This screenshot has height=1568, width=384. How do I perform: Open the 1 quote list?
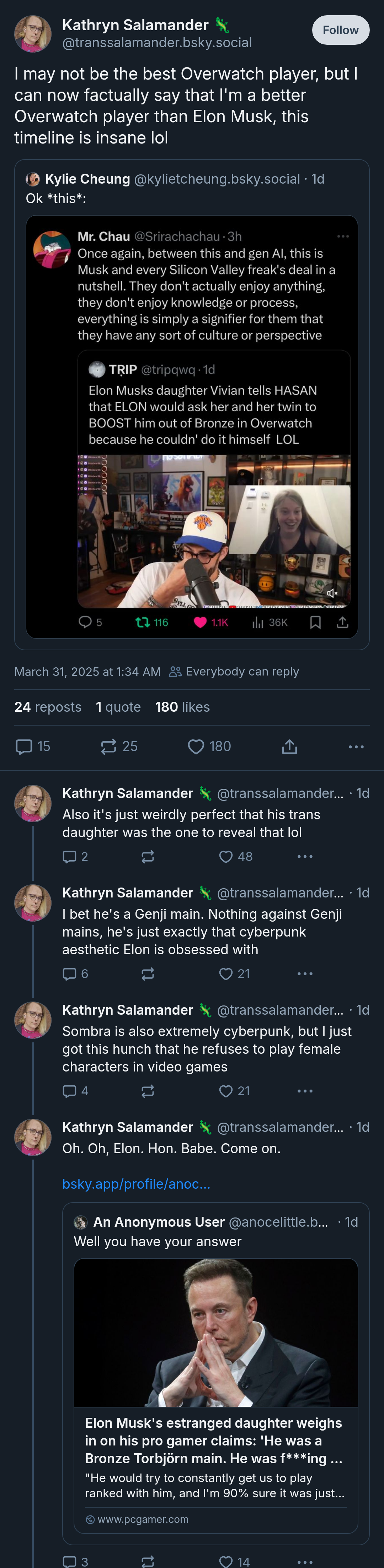click(118, 707)
